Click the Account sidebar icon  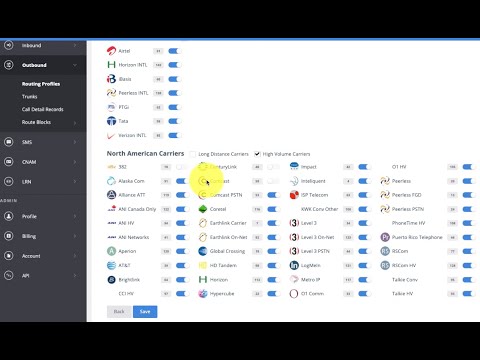tap(9, 256)
